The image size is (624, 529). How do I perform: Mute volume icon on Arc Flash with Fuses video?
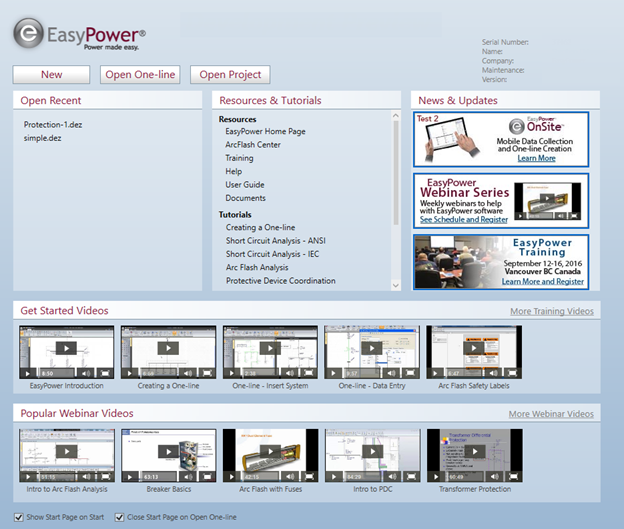290,476
